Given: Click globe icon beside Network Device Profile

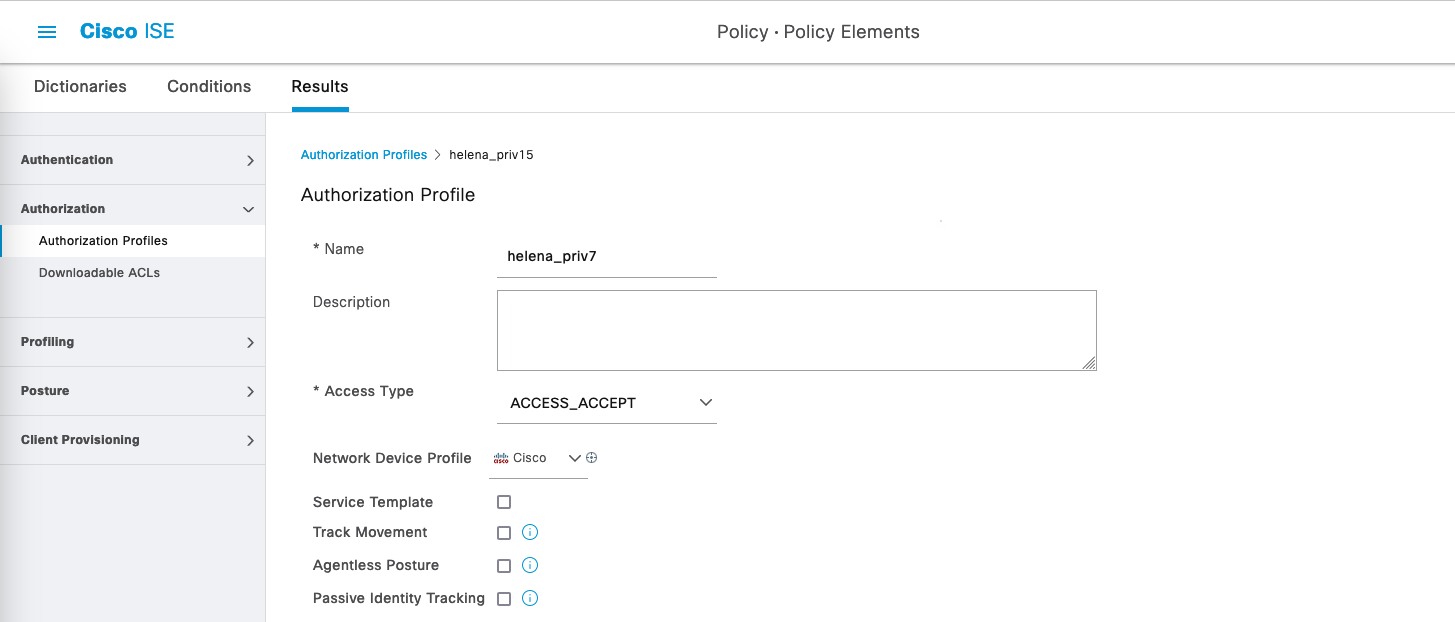Looking at the screenshot, I should click(x=591, y=458).
